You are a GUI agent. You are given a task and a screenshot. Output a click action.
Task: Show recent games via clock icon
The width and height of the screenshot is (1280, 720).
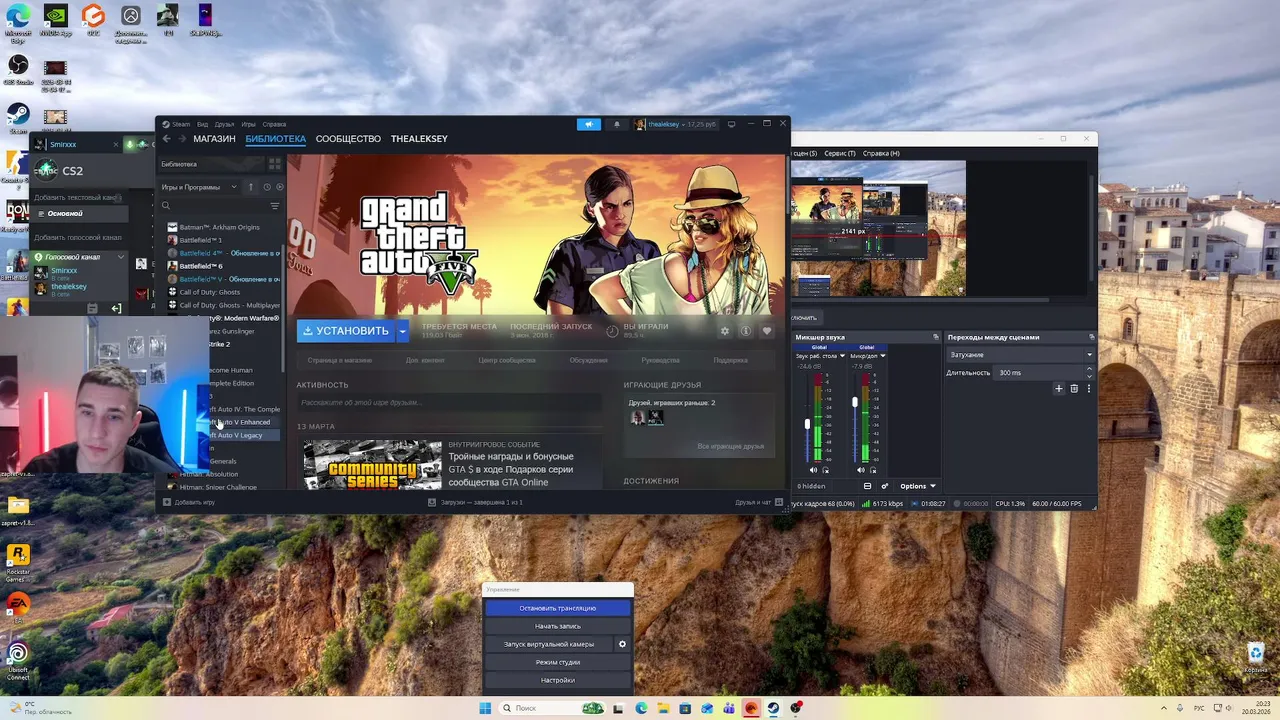point(266,187)
